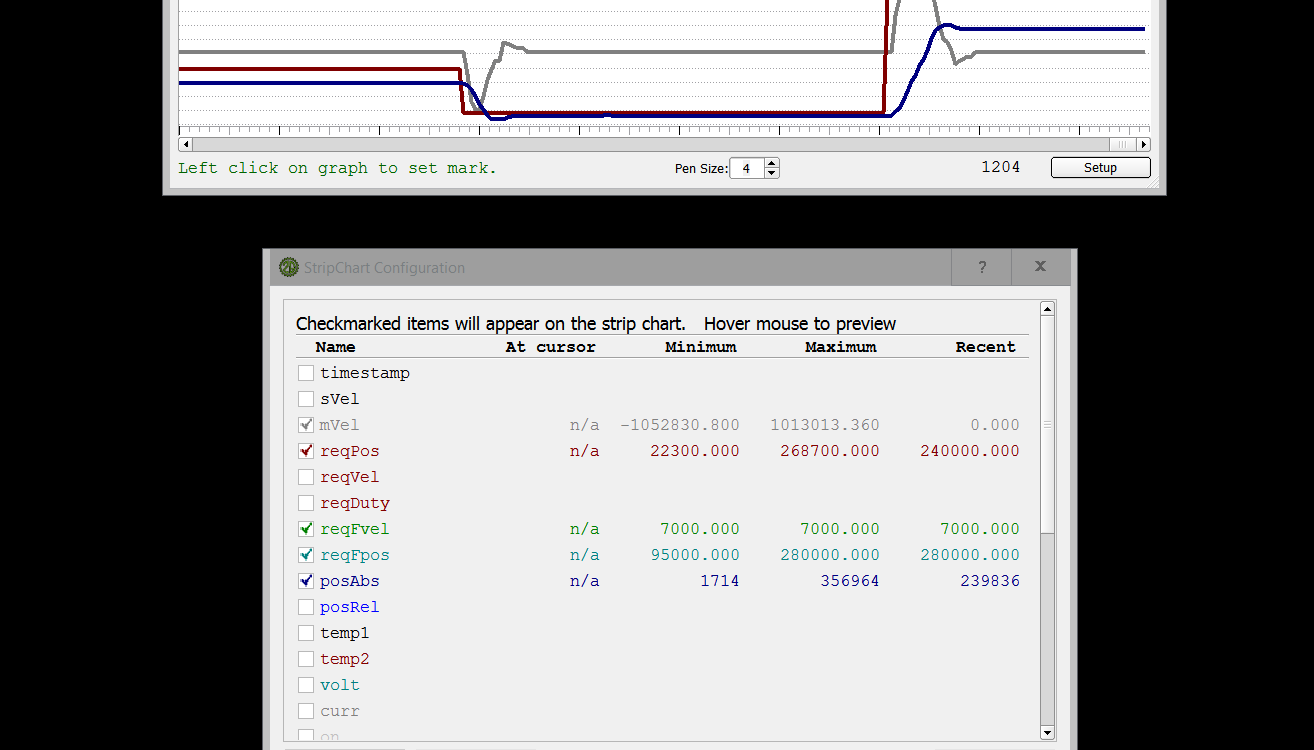Click the config list scroll-up arrow
1314x750 pixels.
[1048, 309]
